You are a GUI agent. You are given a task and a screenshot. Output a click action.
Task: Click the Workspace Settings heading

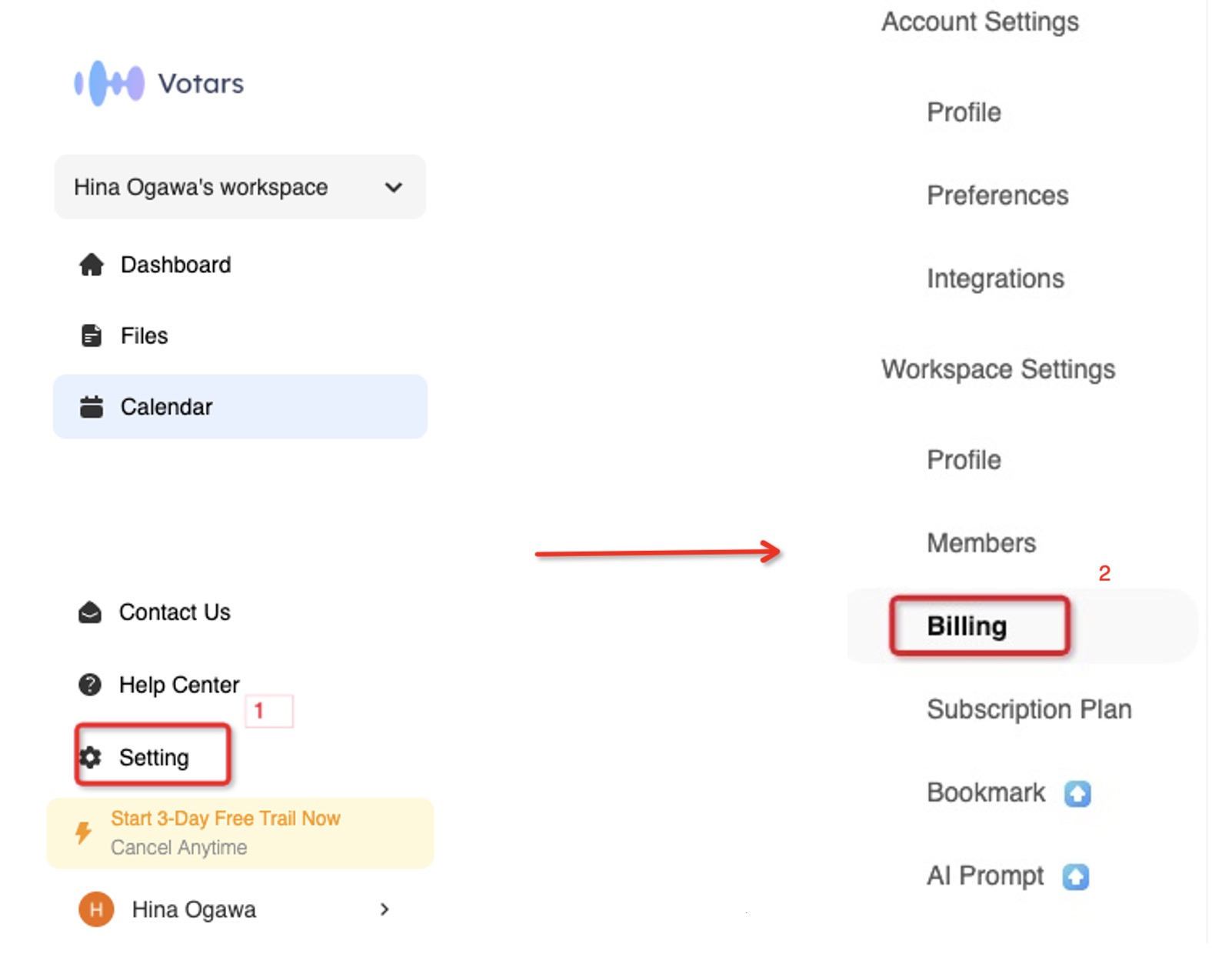(x=998, y=369)
